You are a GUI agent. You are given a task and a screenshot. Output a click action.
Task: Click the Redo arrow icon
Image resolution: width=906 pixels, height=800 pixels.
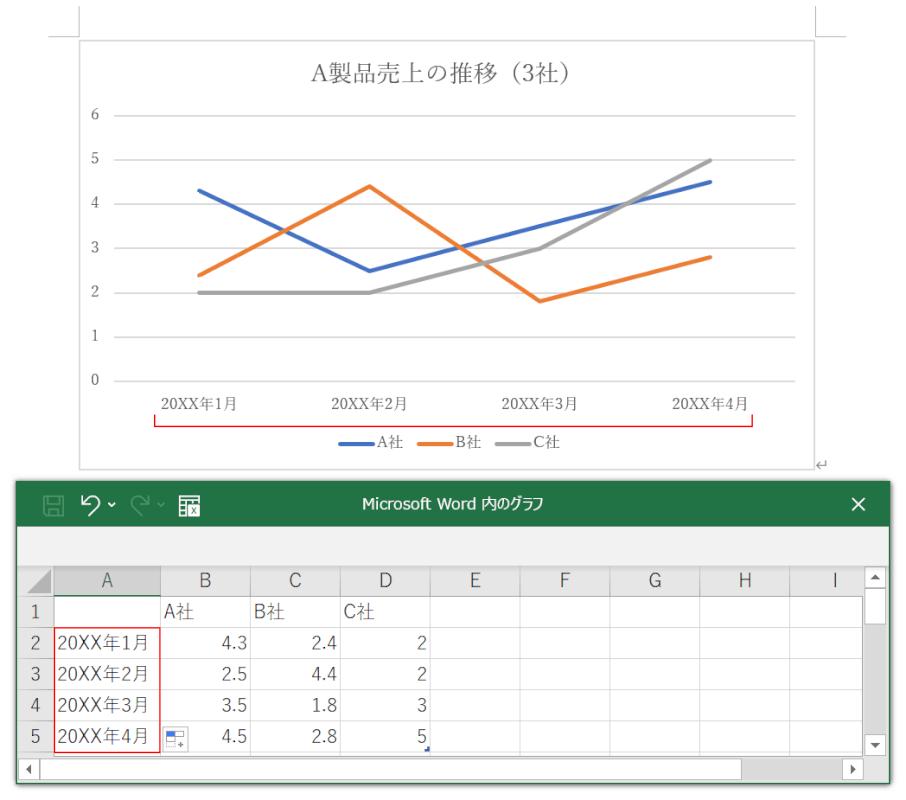click(x=140, y=505)
